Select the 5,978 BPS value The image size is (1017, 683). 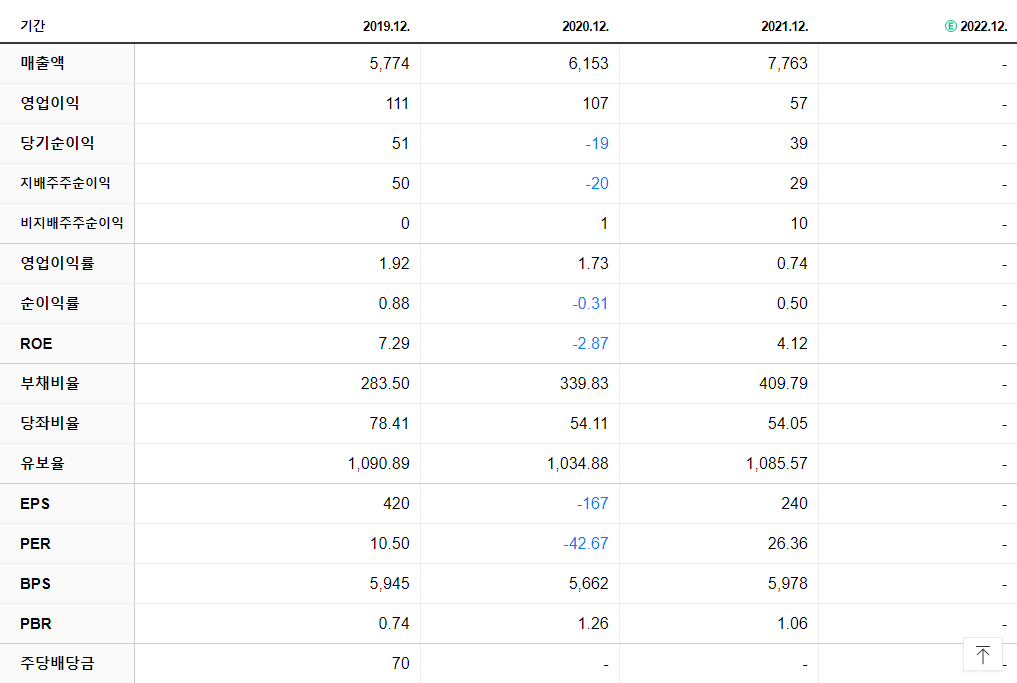coord(787,584)
